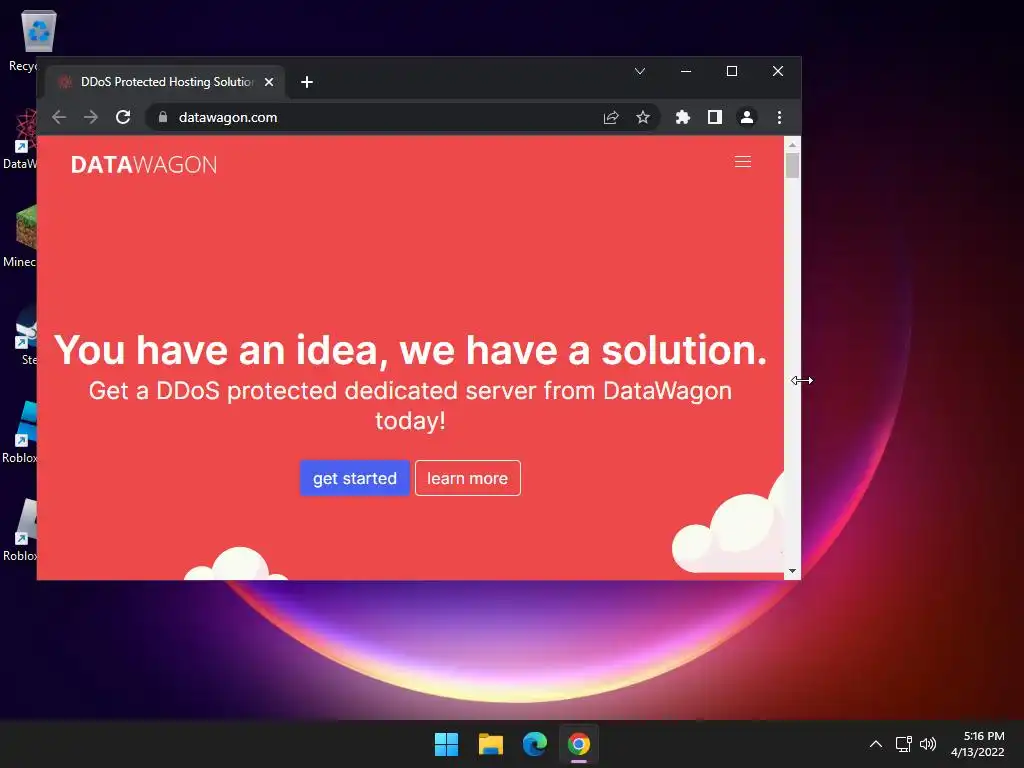This screenshot has width=1024, height=768.
Task: Open the hamburger navigation menu
Action: pos(743,161)
